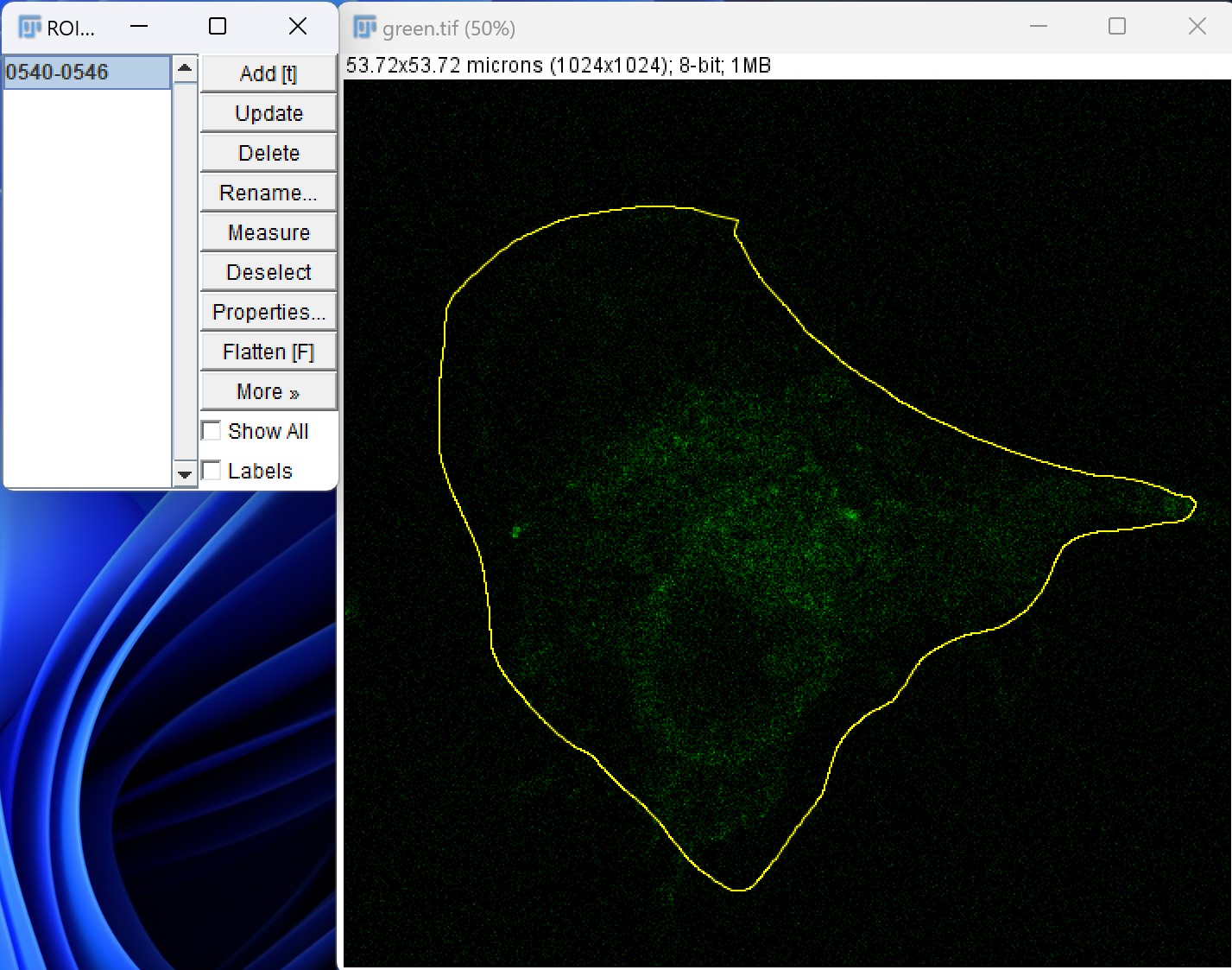Click the Measure button
Screen dimensions: 1232x970
(269, 232)
